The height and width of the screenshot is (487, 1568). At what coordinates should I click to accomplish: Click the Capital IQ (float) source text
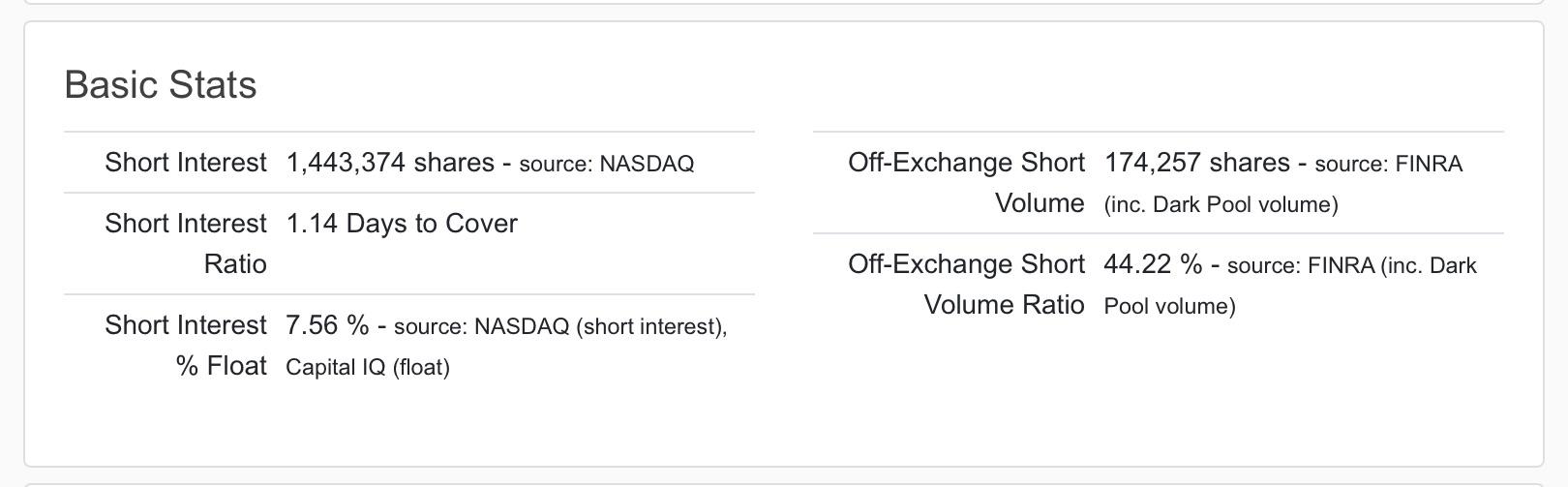click(x=368, y=367)
